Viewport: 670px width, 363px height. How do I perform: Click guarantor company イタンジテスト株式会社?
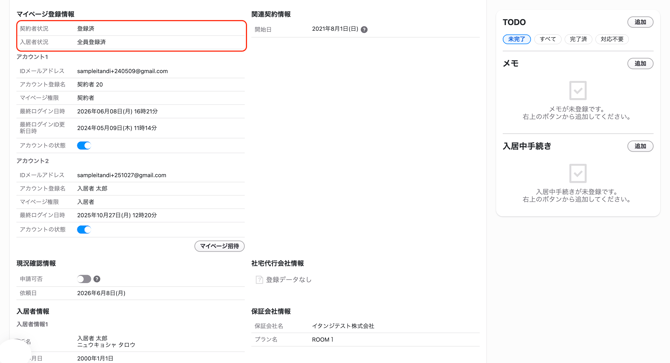[x=343, y=326]
